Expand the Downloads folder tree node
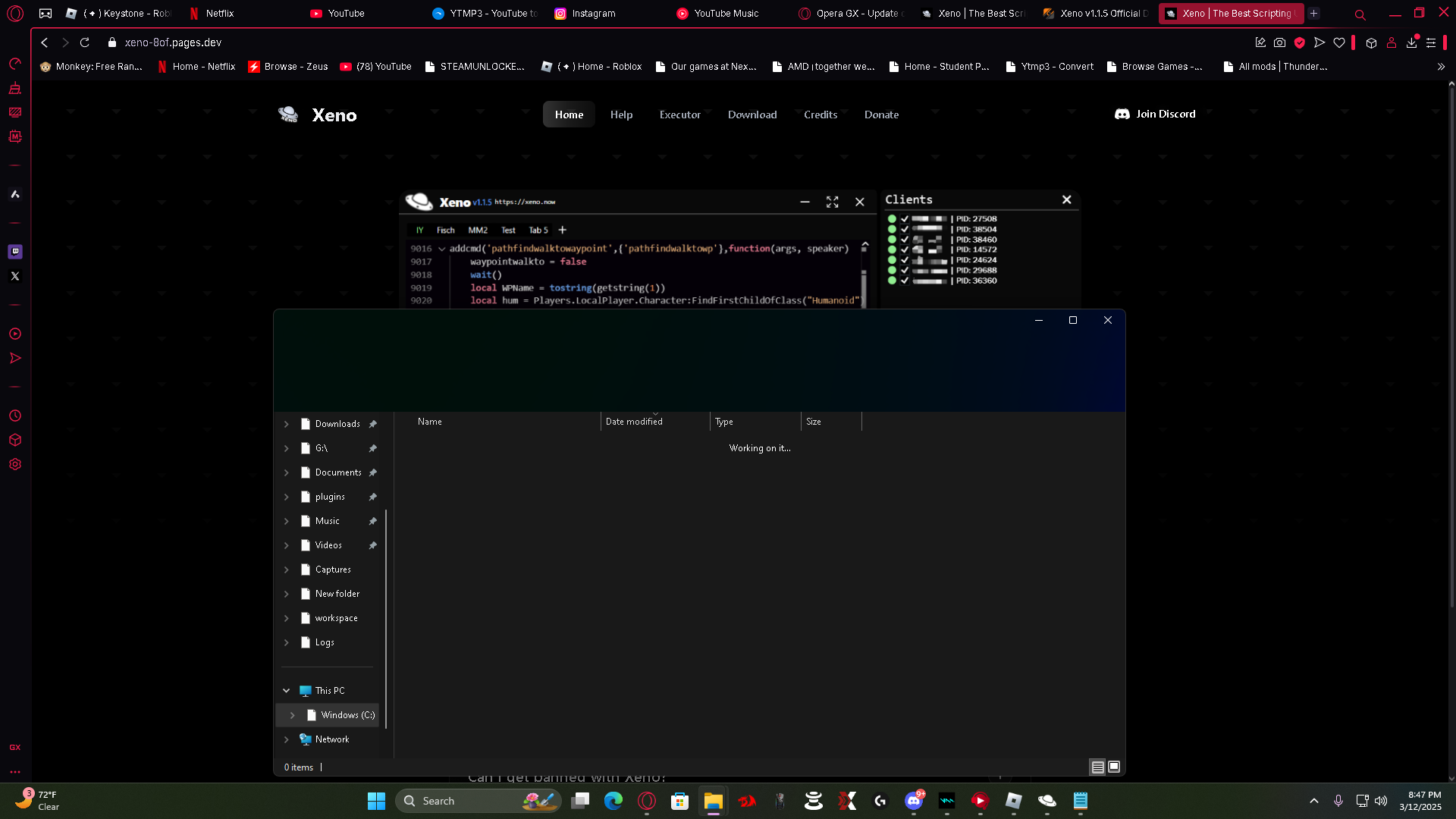 (287, 424)
